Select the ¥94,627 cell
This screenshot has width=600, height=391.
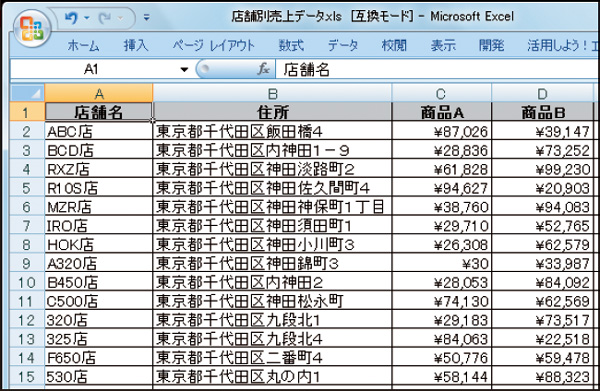(442, 188)
